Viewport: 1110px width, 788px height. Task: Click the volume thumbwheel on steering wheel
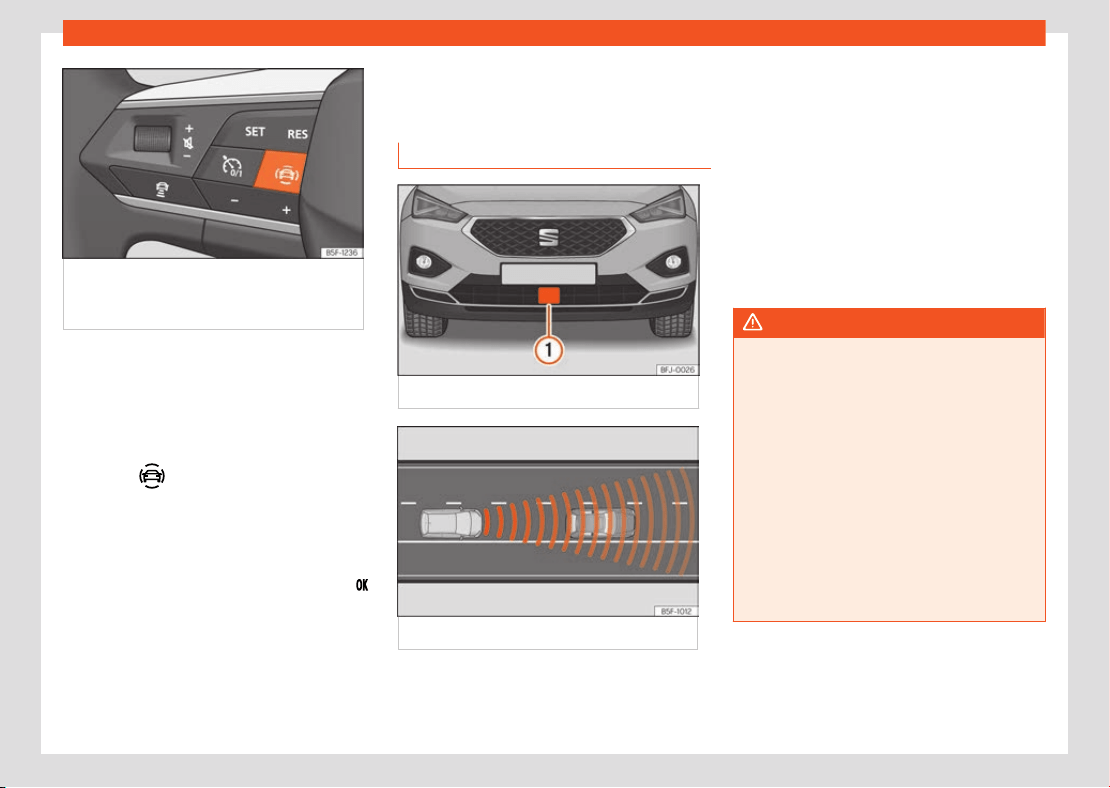(x=152, y=137)
